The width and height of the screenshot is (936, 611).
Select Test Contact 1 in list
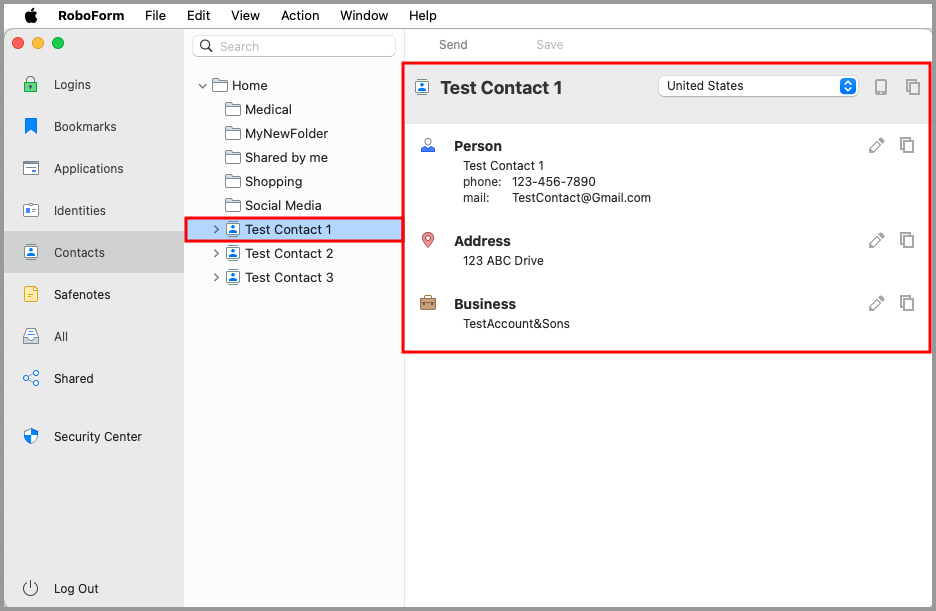tap(294, 229)
